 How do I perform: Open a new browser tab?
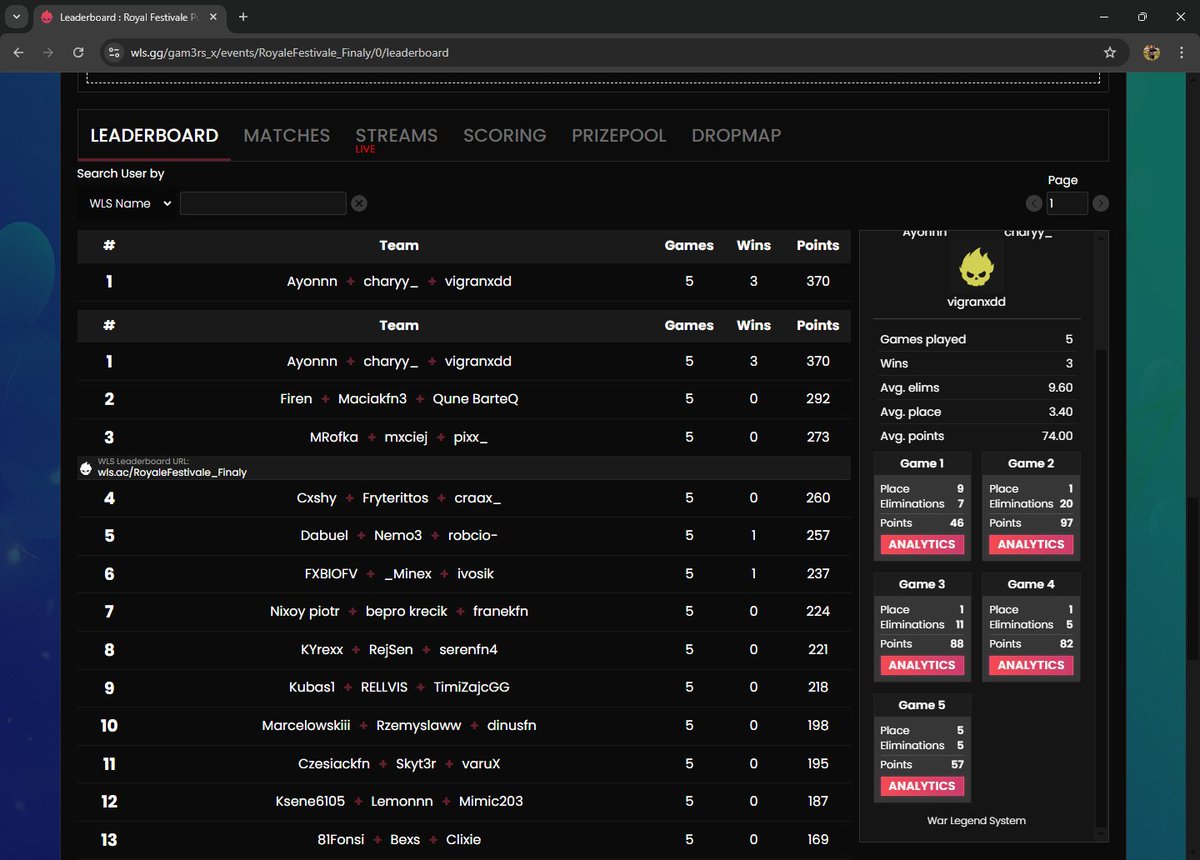pyautogui.click(x=243, y=17)
